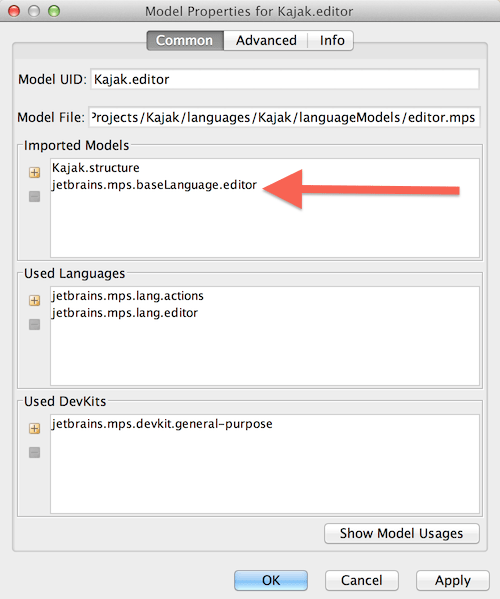Confirm the dialog with OK
Image resolution: width=500 pixels, height=599 pixels.
[x=271, y=580]
